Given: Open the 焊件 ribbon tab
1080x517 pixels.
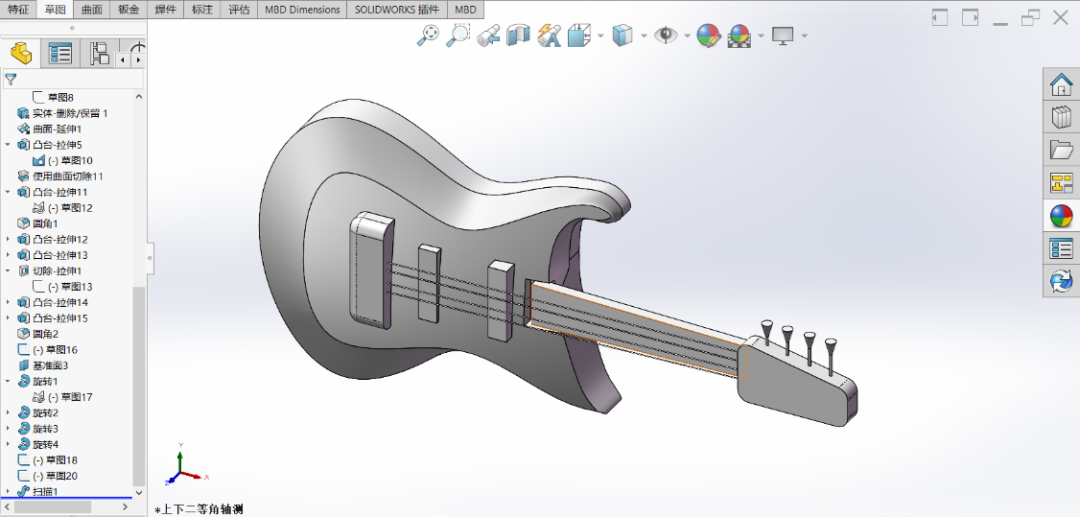Looking at the screenshot, I should coord(165,10).
